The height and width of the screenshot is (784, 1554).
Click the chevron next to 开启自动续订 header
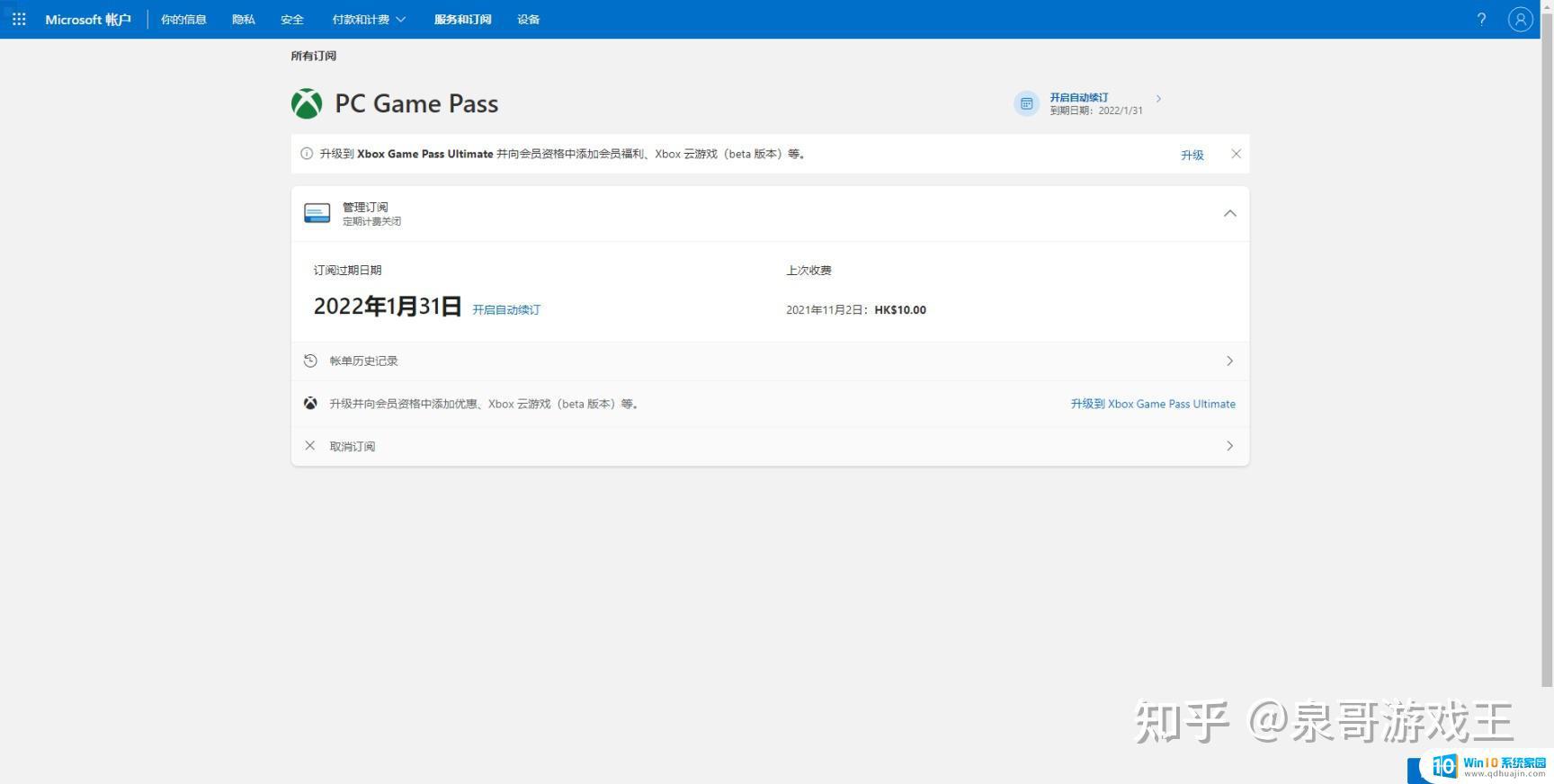[x=1158, y=99]
